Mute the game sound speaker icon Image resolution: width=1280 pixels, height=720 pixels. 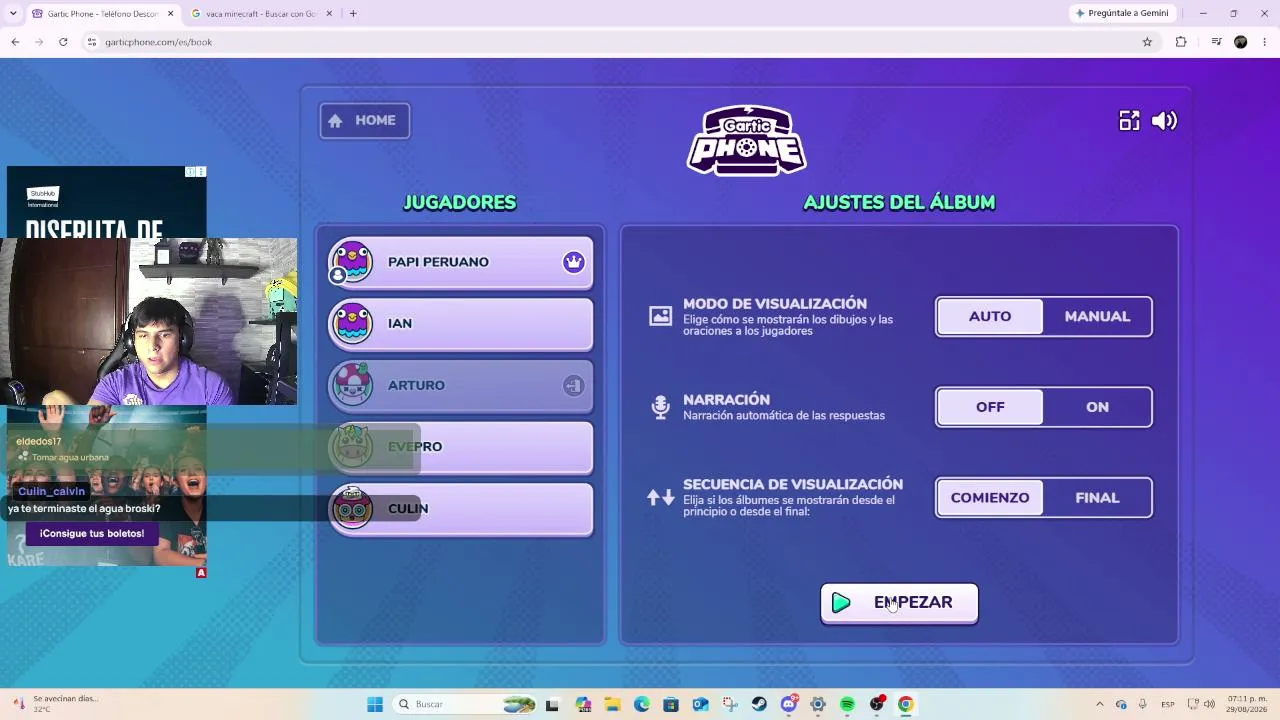(1164, 121)
